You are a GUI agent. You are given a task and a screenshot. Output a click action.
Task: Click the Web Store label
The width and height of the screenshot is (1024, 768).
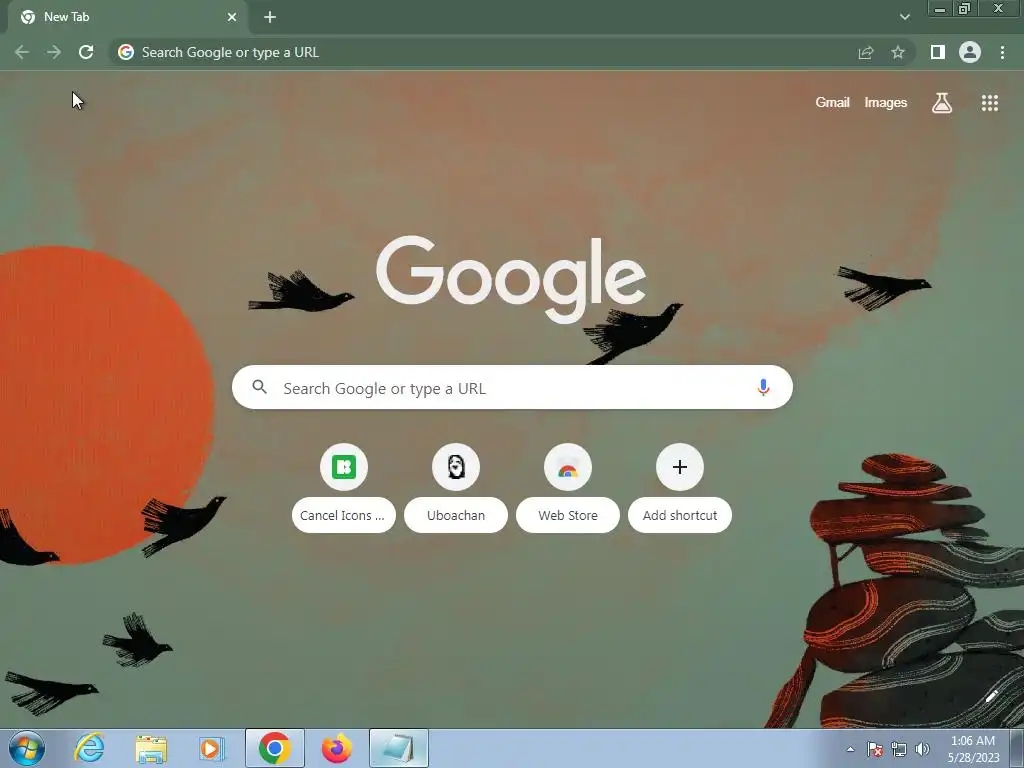coord(568,515)
